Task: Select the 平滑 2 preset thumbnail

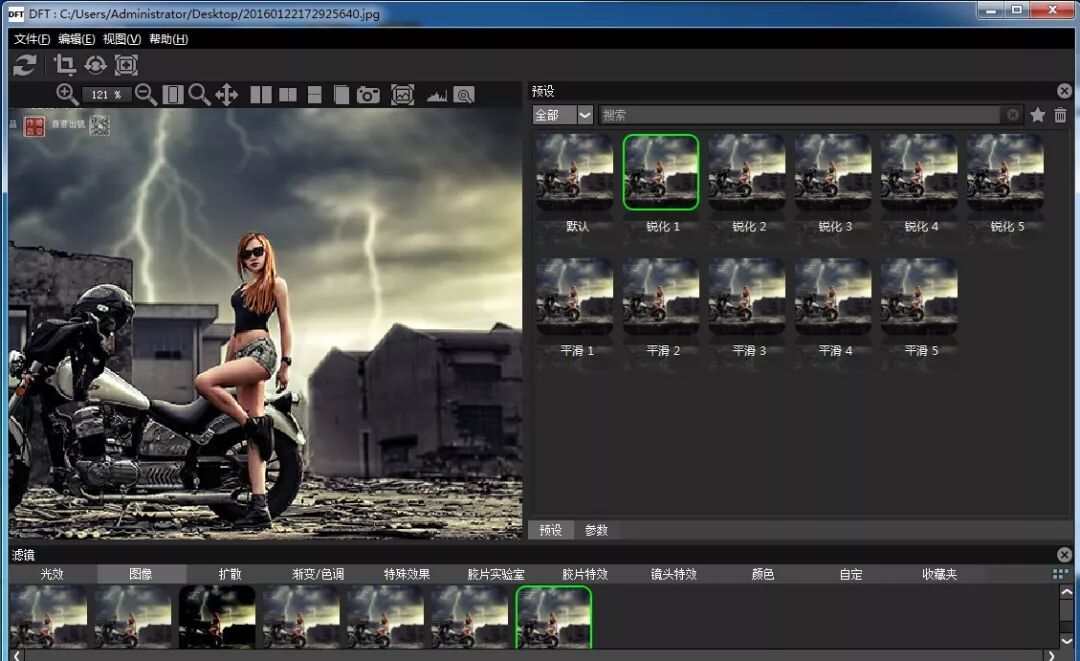Action: (x=661, y=297)
